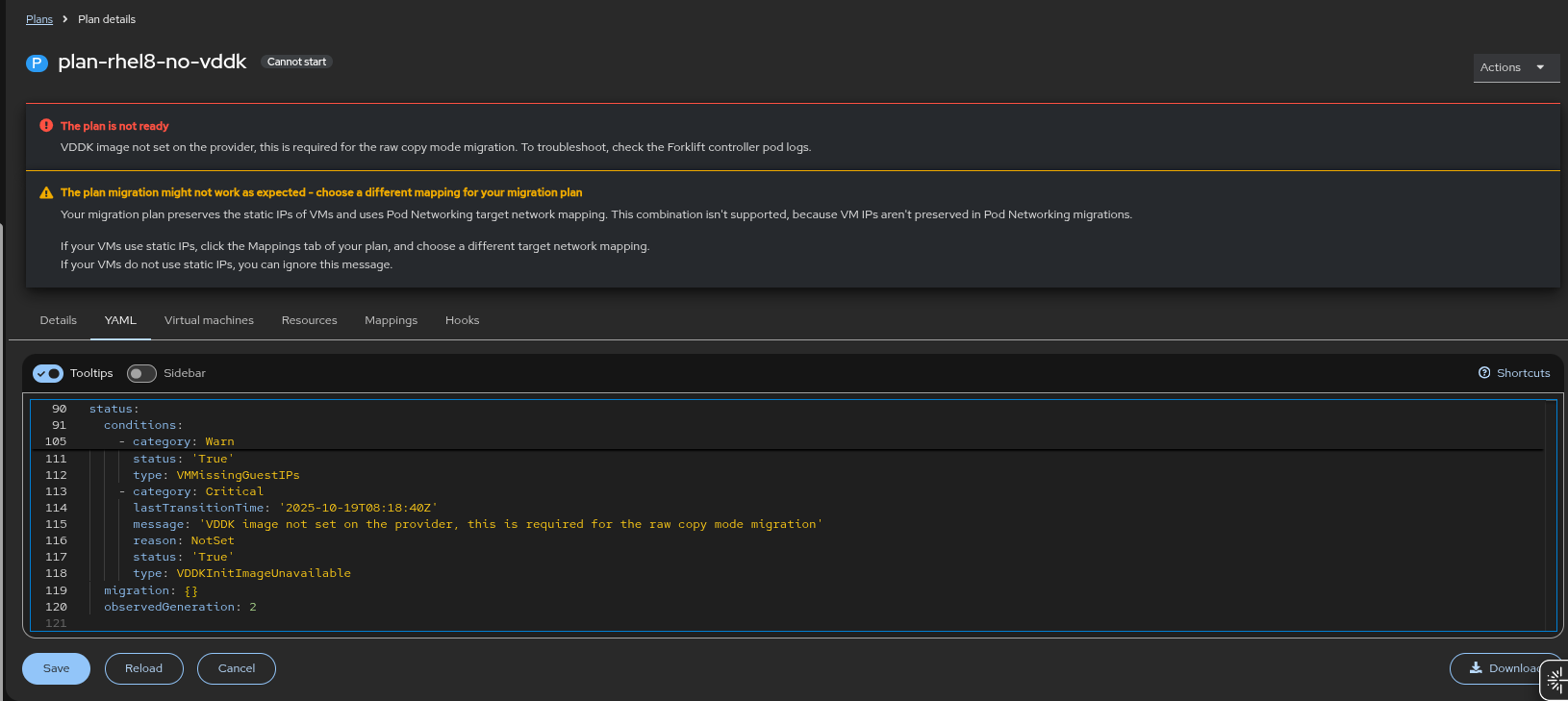Image resolution: width=1568 pixels, height=701 pixels.
Task: Select the Details tab
Action: [58, 320]
